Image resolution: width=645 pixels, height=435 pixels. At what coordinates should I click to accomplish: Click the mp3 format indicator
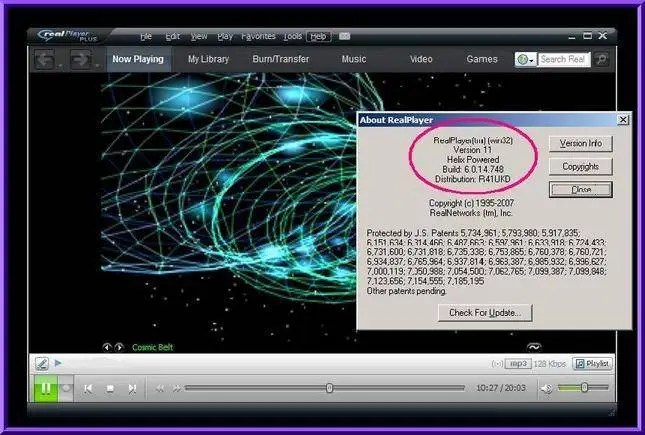(x=518, y=364)
